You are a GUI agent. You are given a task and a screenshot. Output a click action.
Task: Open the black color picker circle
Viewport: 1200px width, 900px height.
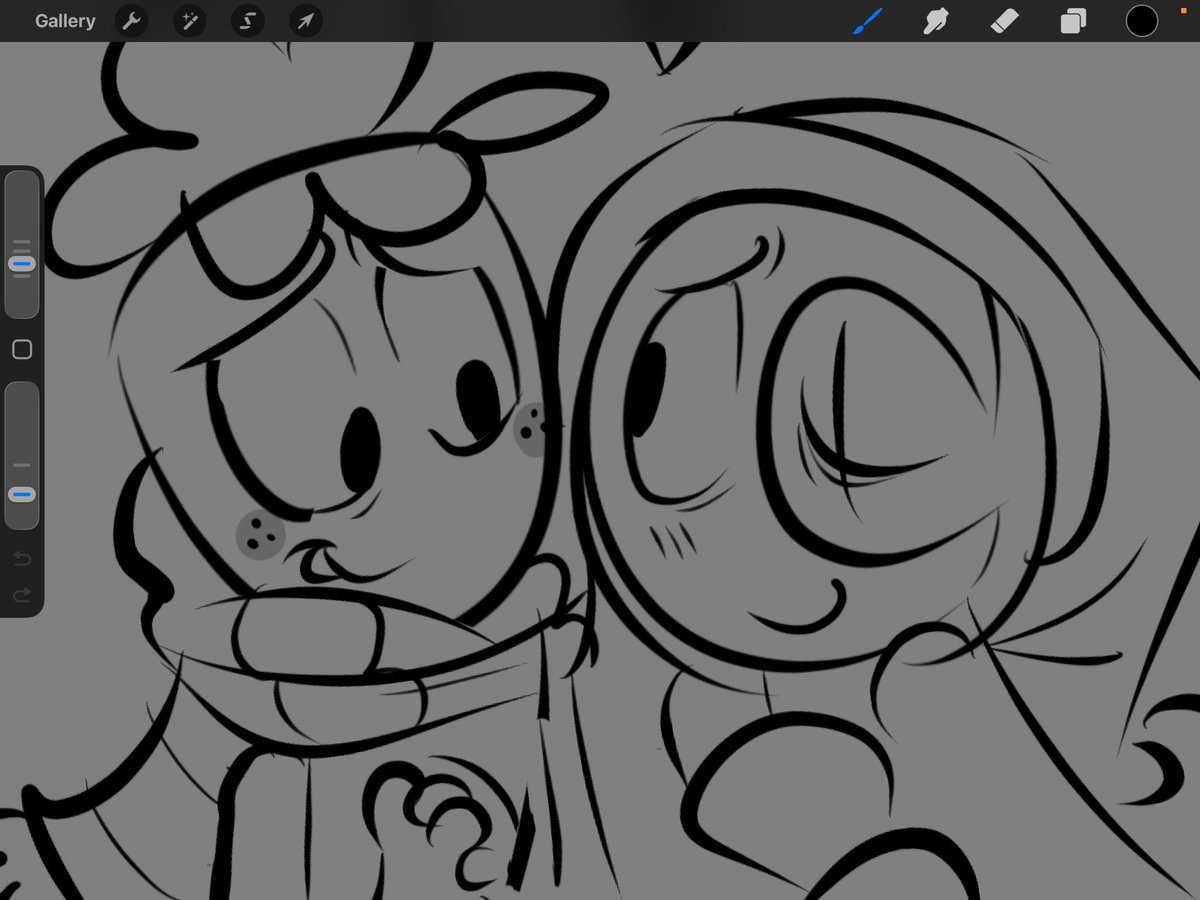pos(1142,21)
